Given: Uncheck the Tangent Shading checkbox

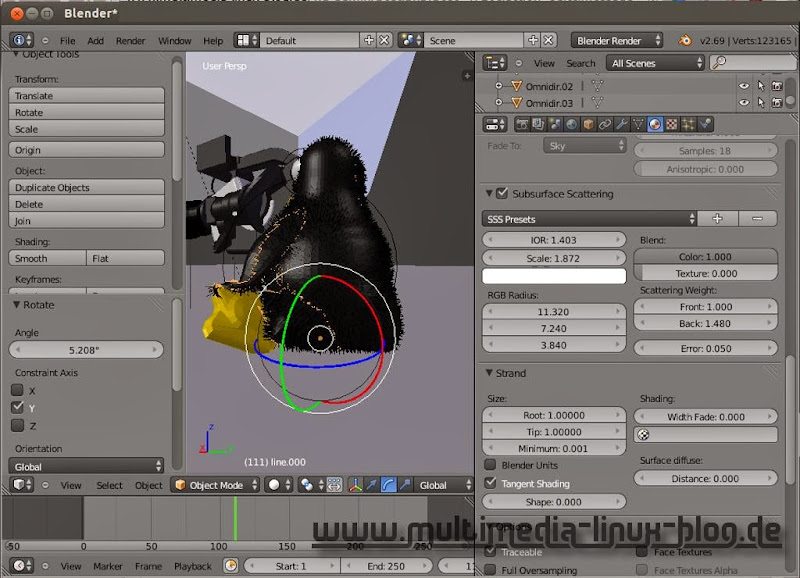Looking at the screenshot, I should pos(490,483).
